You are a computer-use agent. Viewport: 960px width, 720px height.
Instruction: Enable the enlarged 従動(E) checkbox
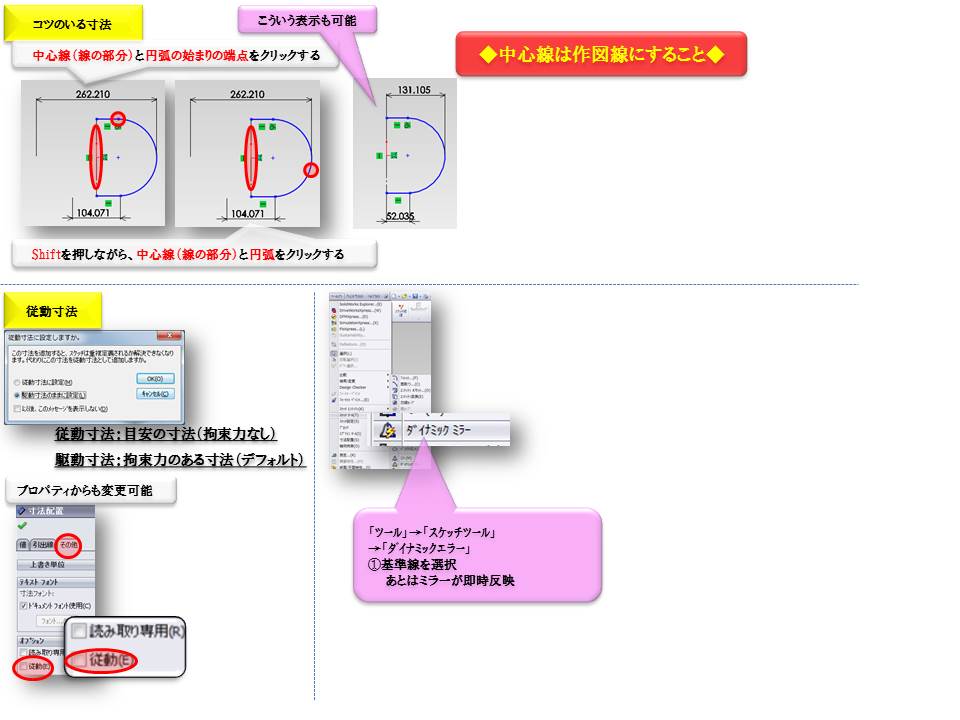click(x=79, y=660)
